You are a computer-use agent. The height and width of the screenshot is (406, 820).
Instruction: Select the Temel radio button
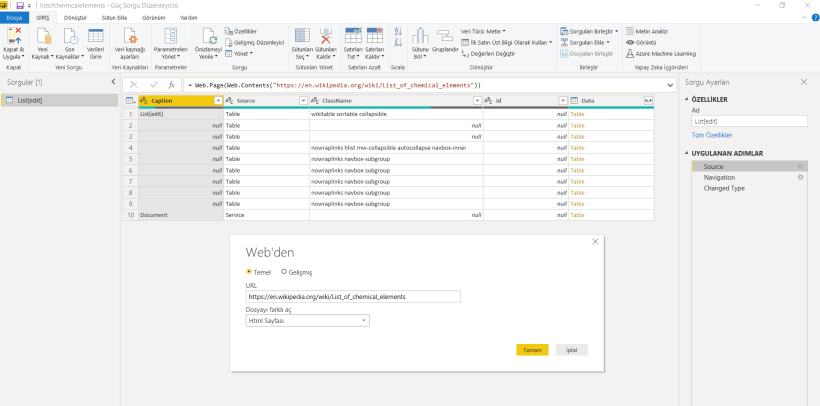(x=249, y=271)
